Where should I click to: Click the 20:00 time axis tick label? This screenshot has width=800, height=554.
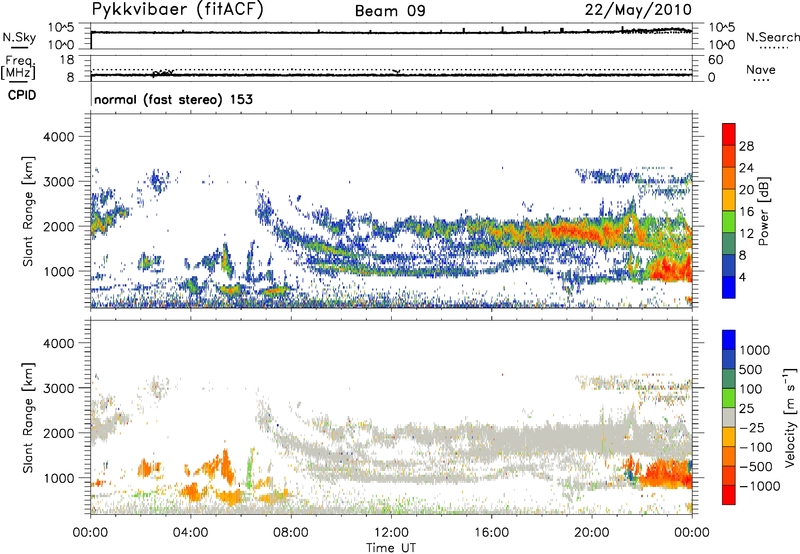click(x=591, y=533)
